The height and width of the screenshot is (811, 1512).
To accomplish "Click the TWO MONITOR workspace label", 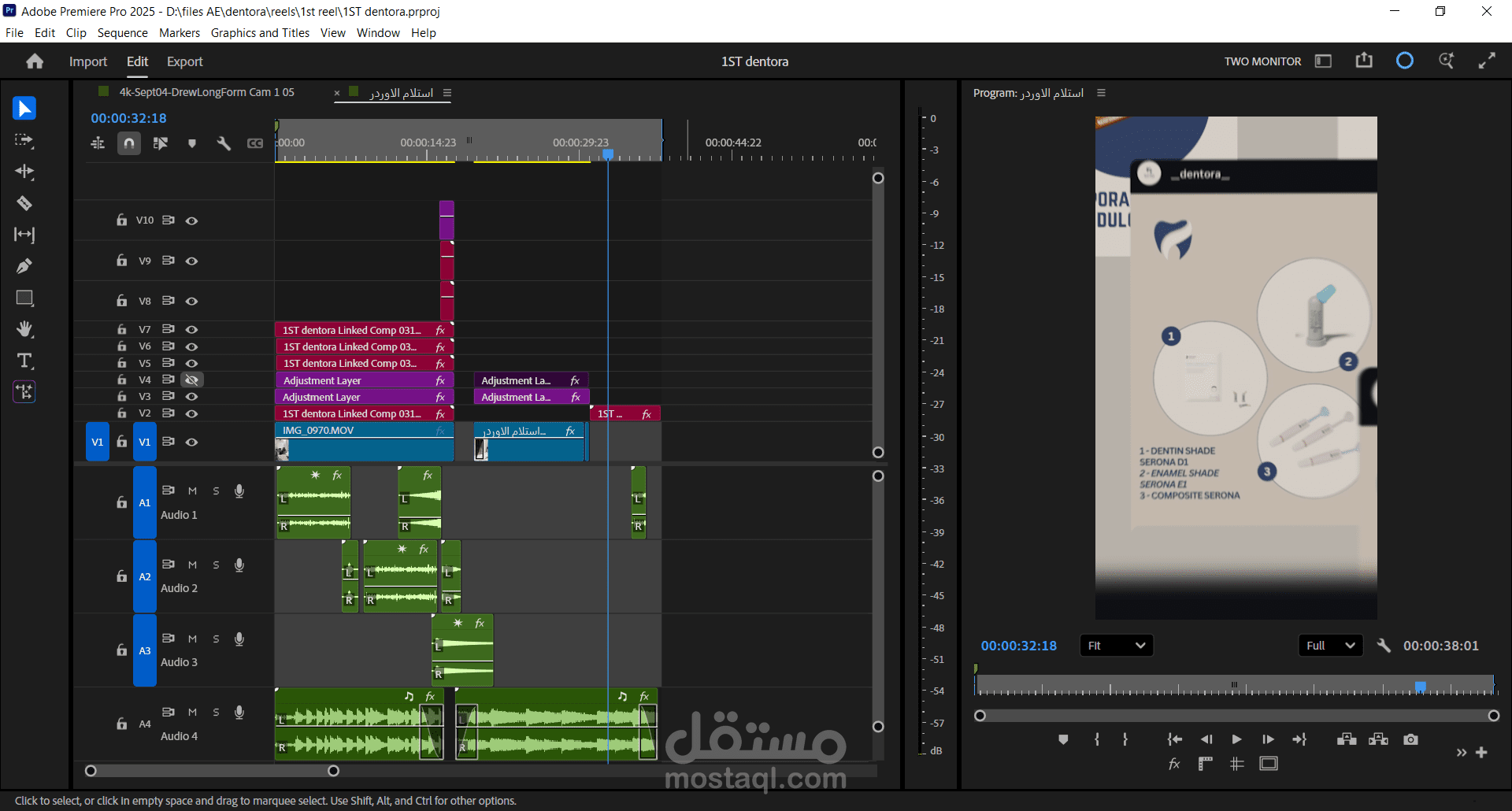I will [1262, 61].
